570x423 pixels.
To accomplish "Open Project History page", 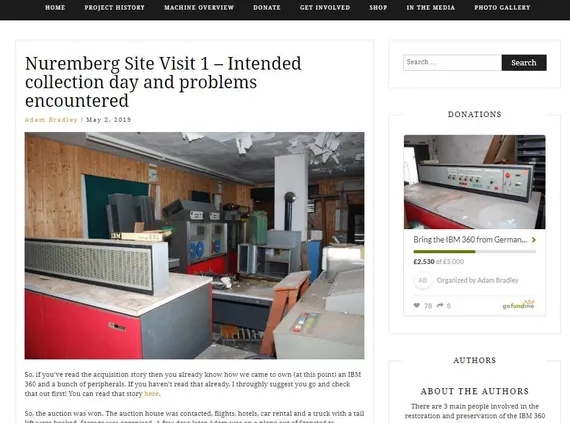I will point(115,8).
